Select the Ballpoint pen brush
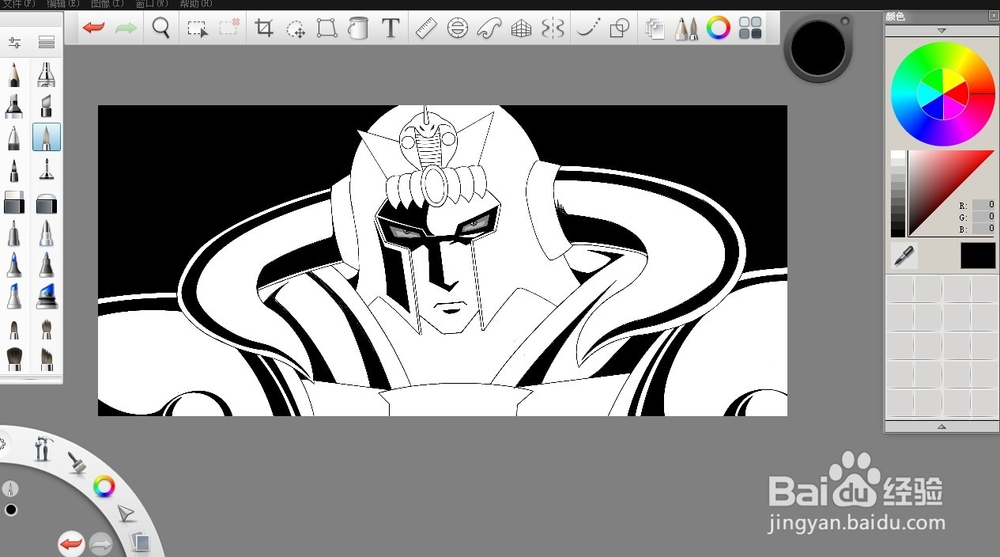 click(x=14, y=137)
